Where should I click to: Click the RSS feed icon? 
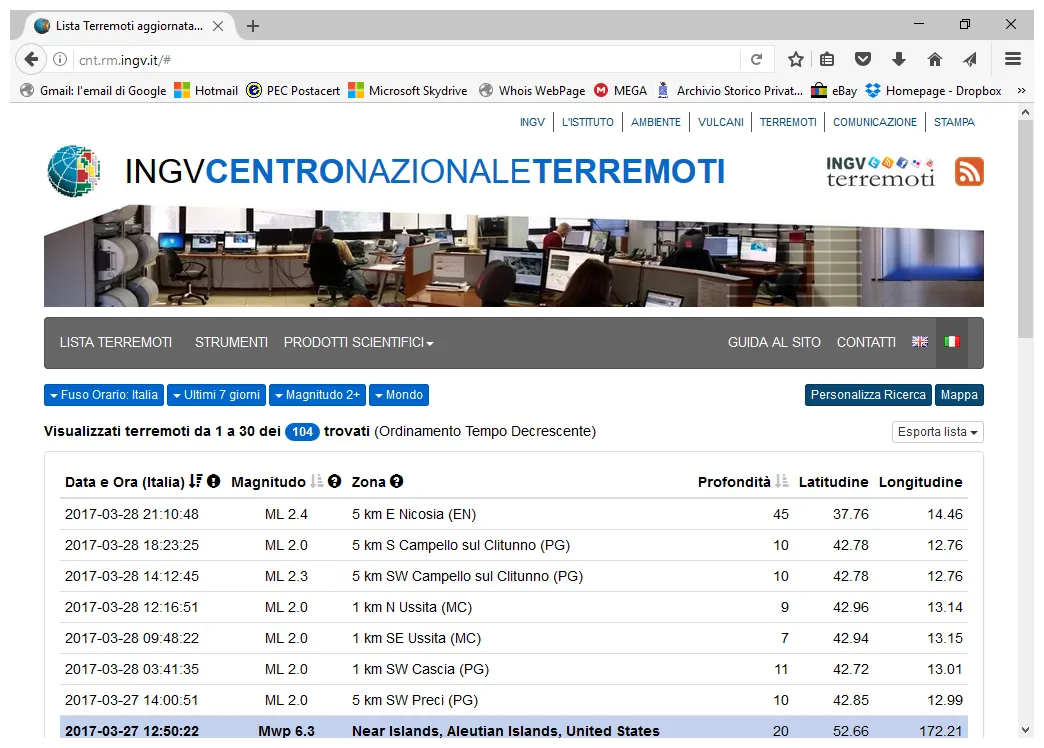[968, 171]
